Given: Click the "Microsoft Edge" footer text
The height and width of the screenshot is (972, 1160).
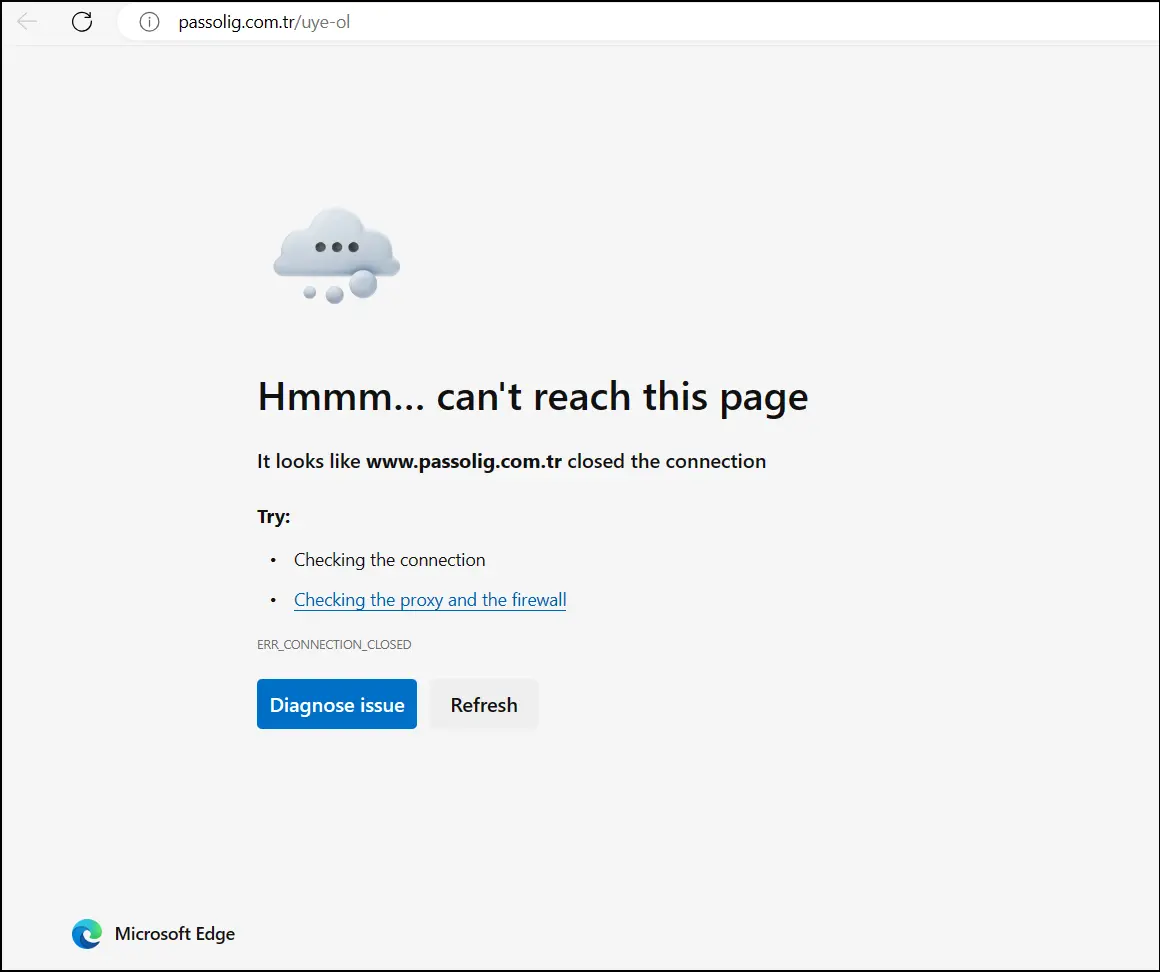Looking at the screenshot, I should click(x=175, y=934).
